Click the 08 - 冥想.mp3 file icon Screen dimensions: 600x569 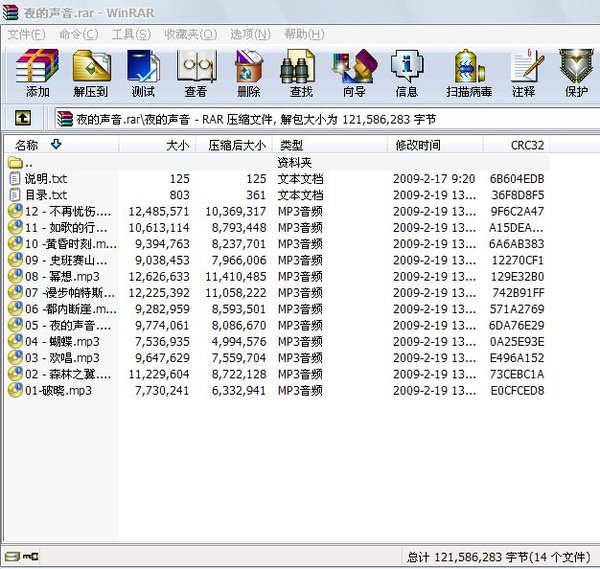click(x=15, y=276)
